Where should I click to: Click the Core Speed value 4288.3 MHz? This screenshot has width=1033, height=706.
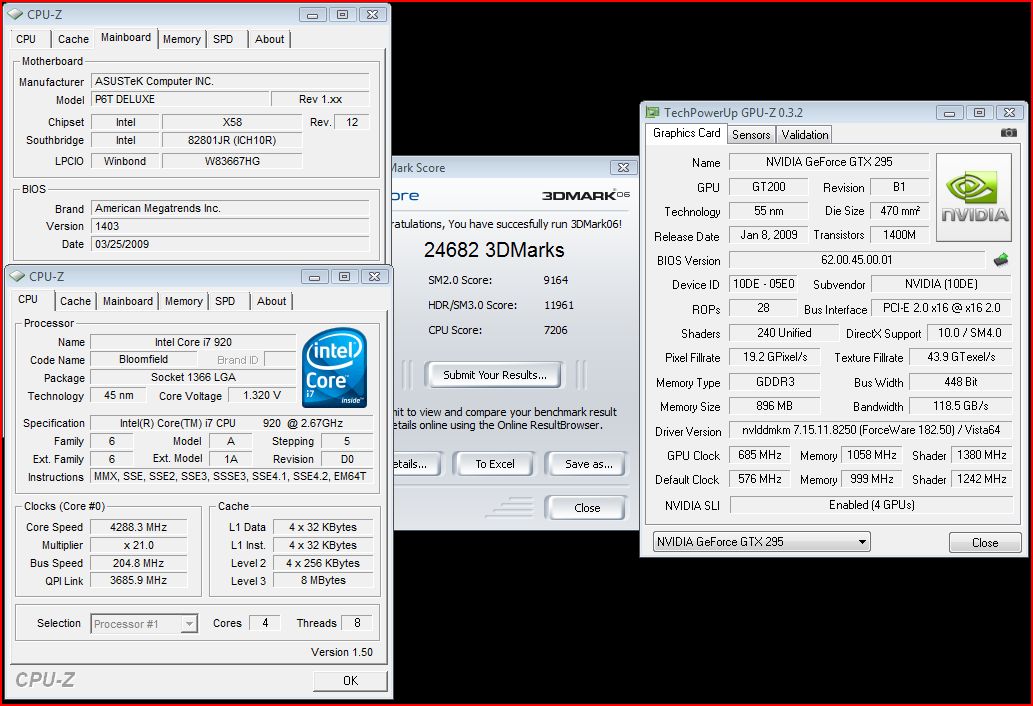coord(138,527)
